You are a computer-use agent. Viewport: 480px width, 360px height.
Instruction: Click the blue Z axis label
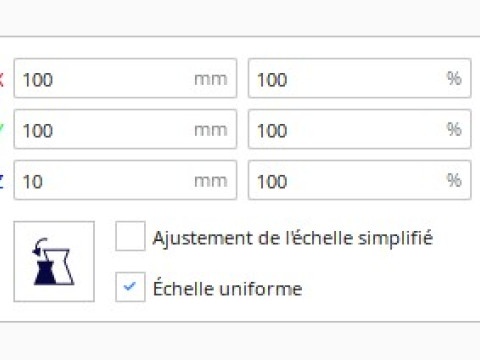tap(1, 181)
